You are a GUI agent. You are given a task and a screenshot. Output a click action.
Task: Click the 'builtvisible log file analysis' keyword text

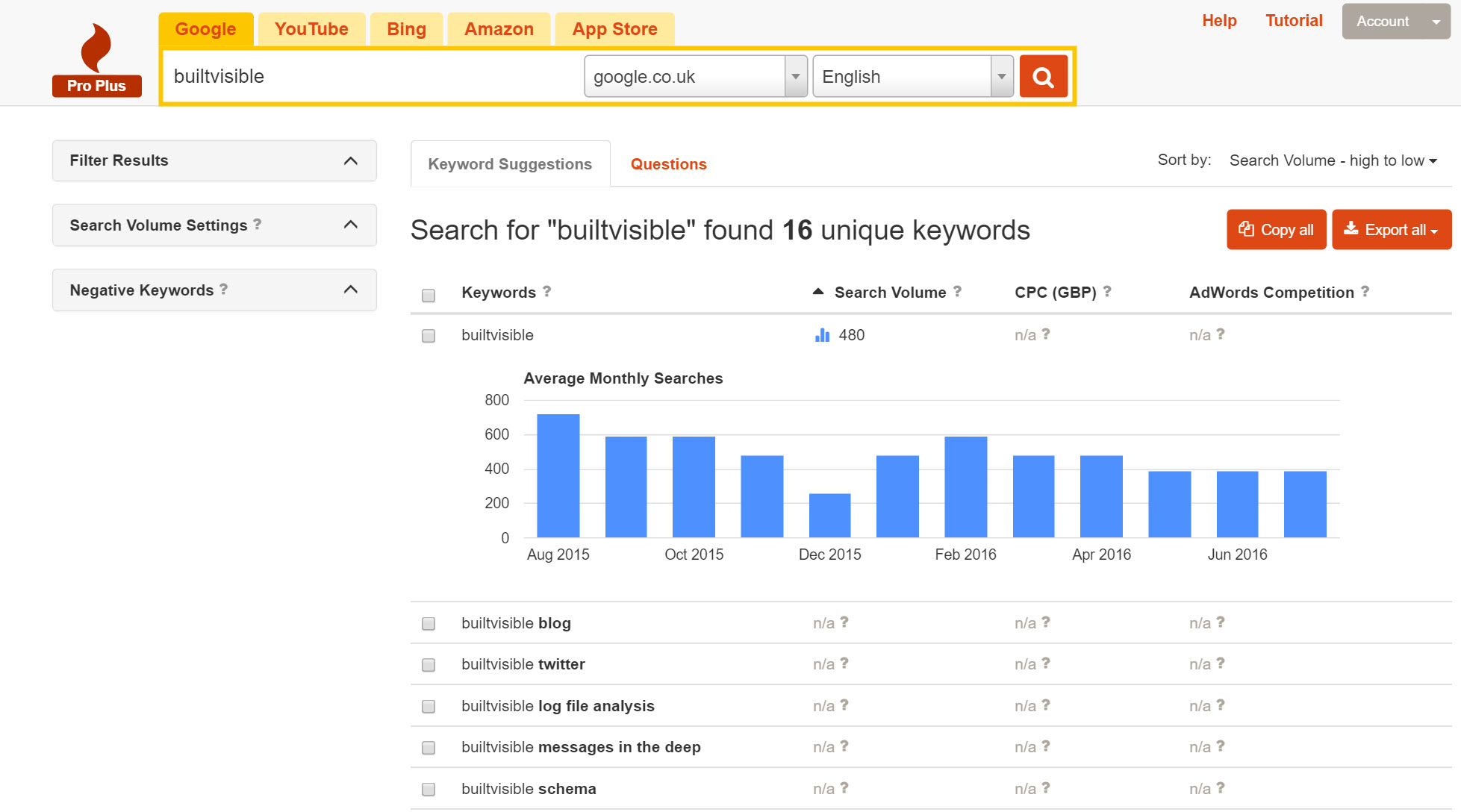tap(558, 706)
